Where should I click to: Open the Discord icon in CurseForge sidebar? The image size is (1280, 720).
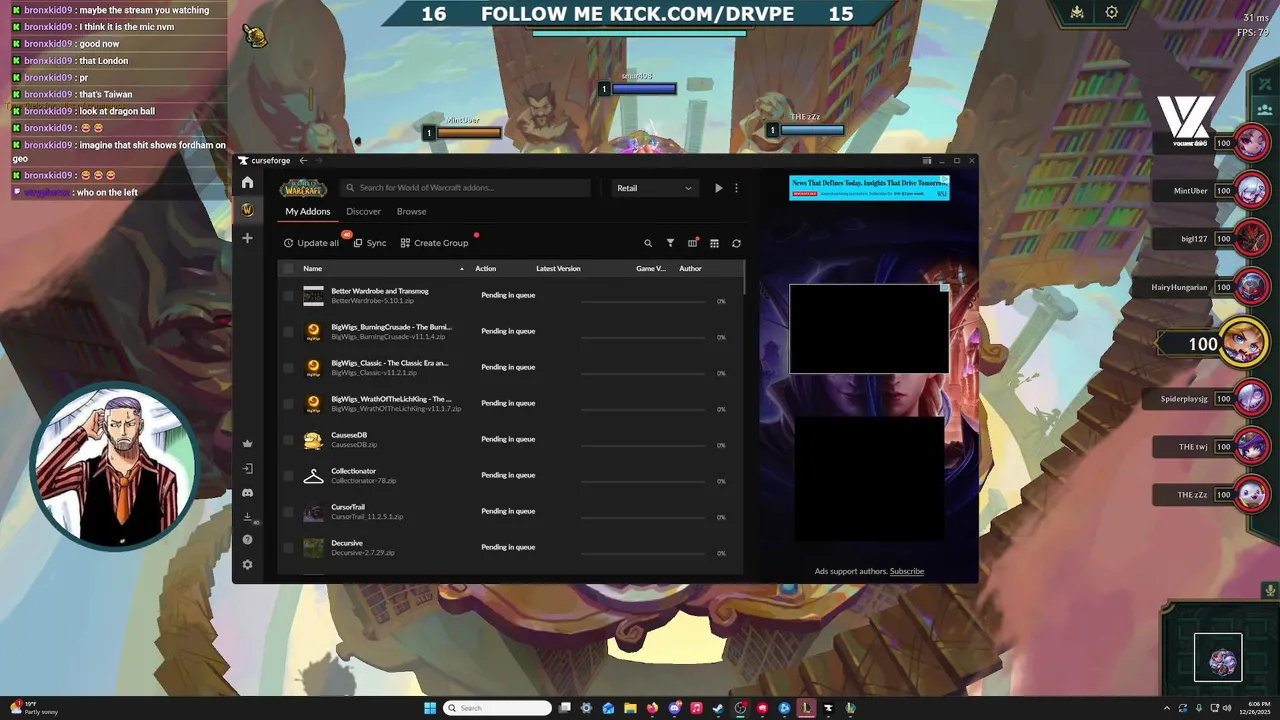pyautogui.click(x=247, y=493)
